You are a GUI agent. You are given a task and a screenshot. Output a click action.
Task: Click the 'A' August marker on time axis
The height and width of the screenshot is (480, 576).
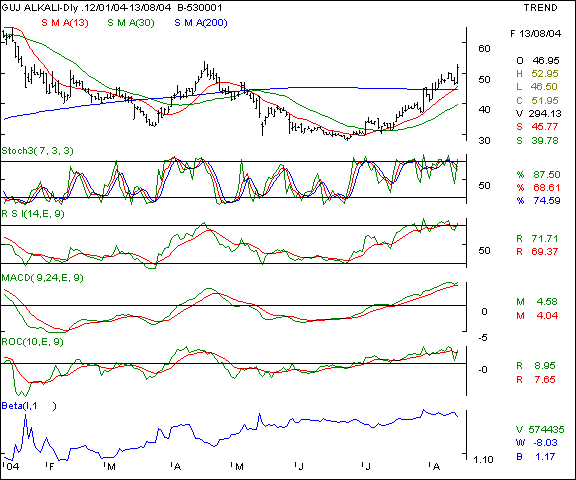coord(436,467)
